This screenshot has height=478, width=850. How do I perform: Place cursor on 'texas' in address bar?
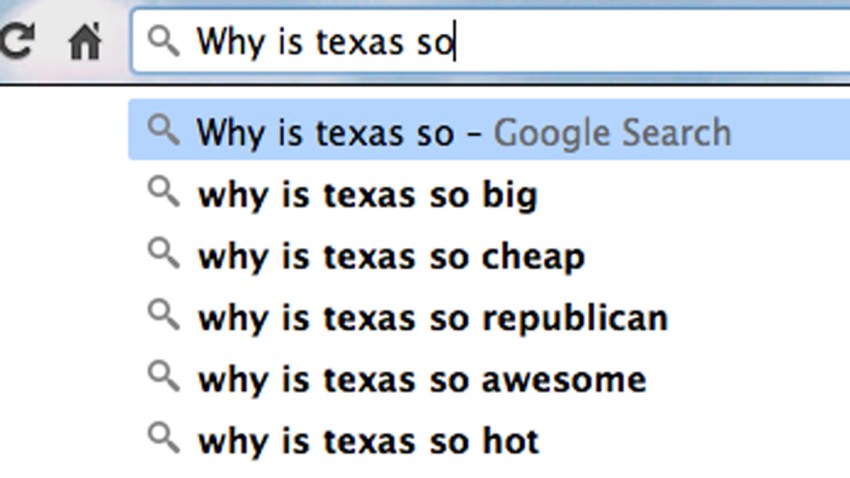click(360, 42)
